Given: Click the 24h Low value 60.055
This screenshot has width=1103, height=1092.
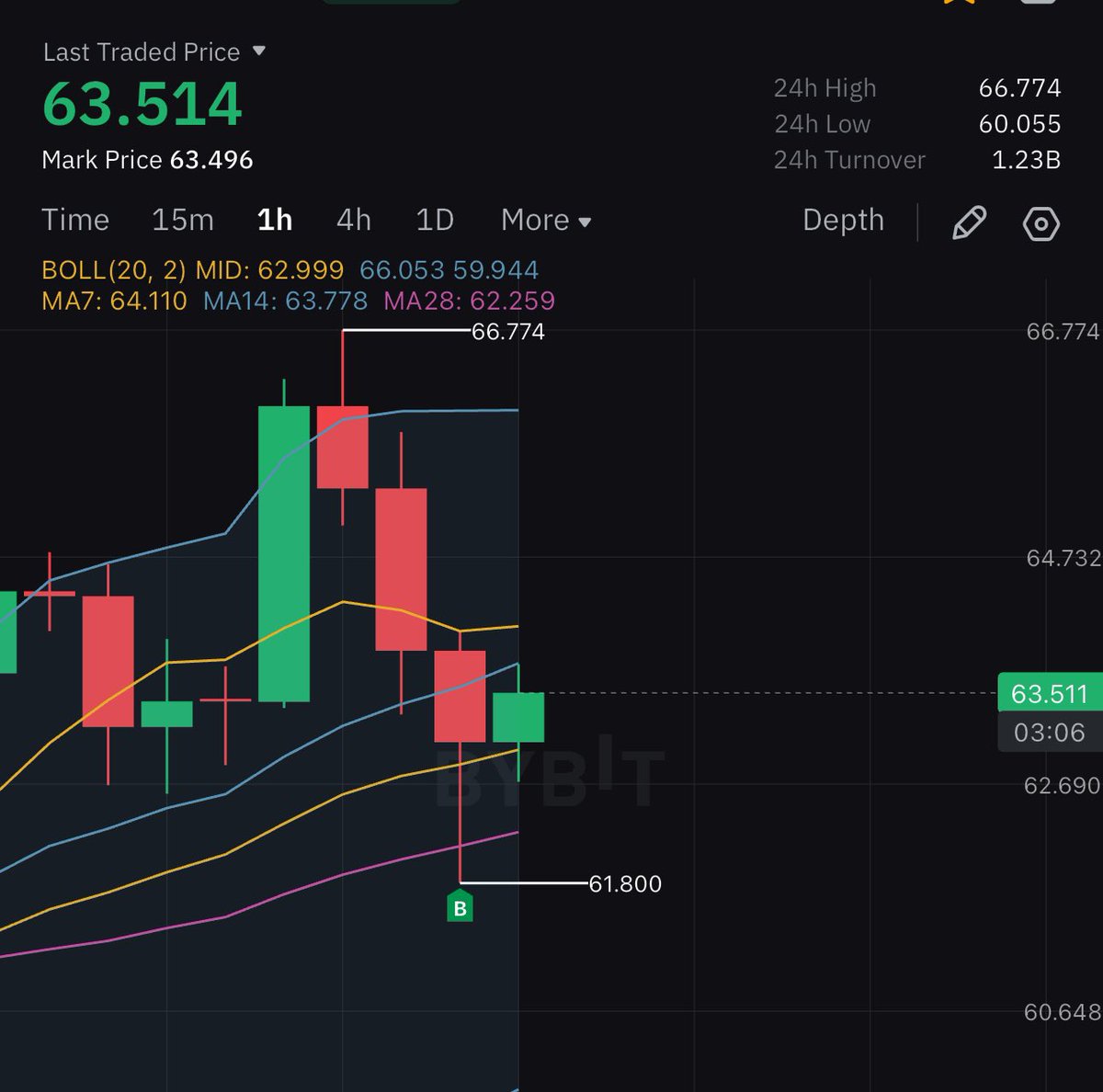Looking at the screenshot, I should 1019,124.
